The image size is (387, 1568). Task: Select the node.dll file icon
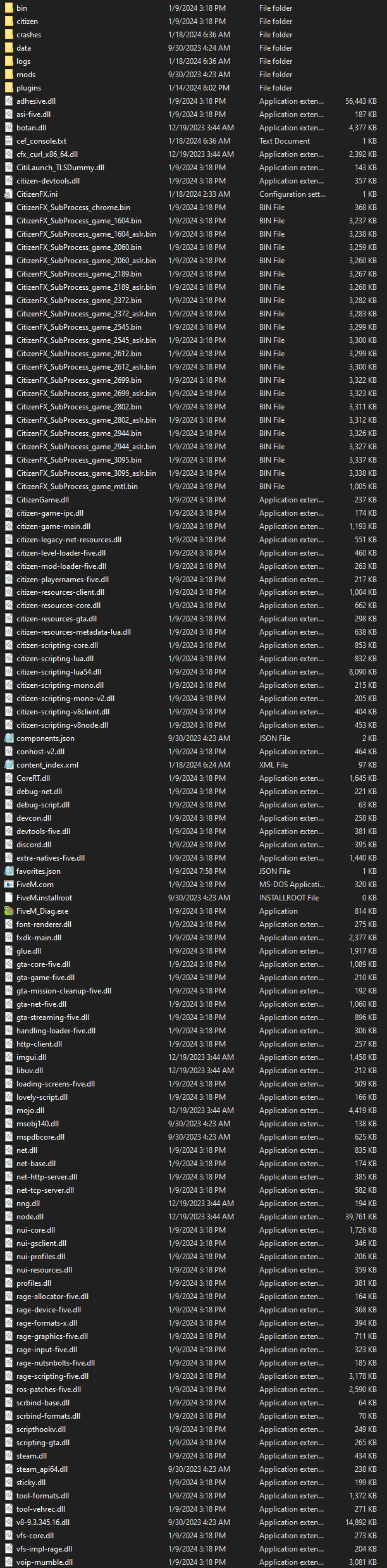[x=8, y=1216]
